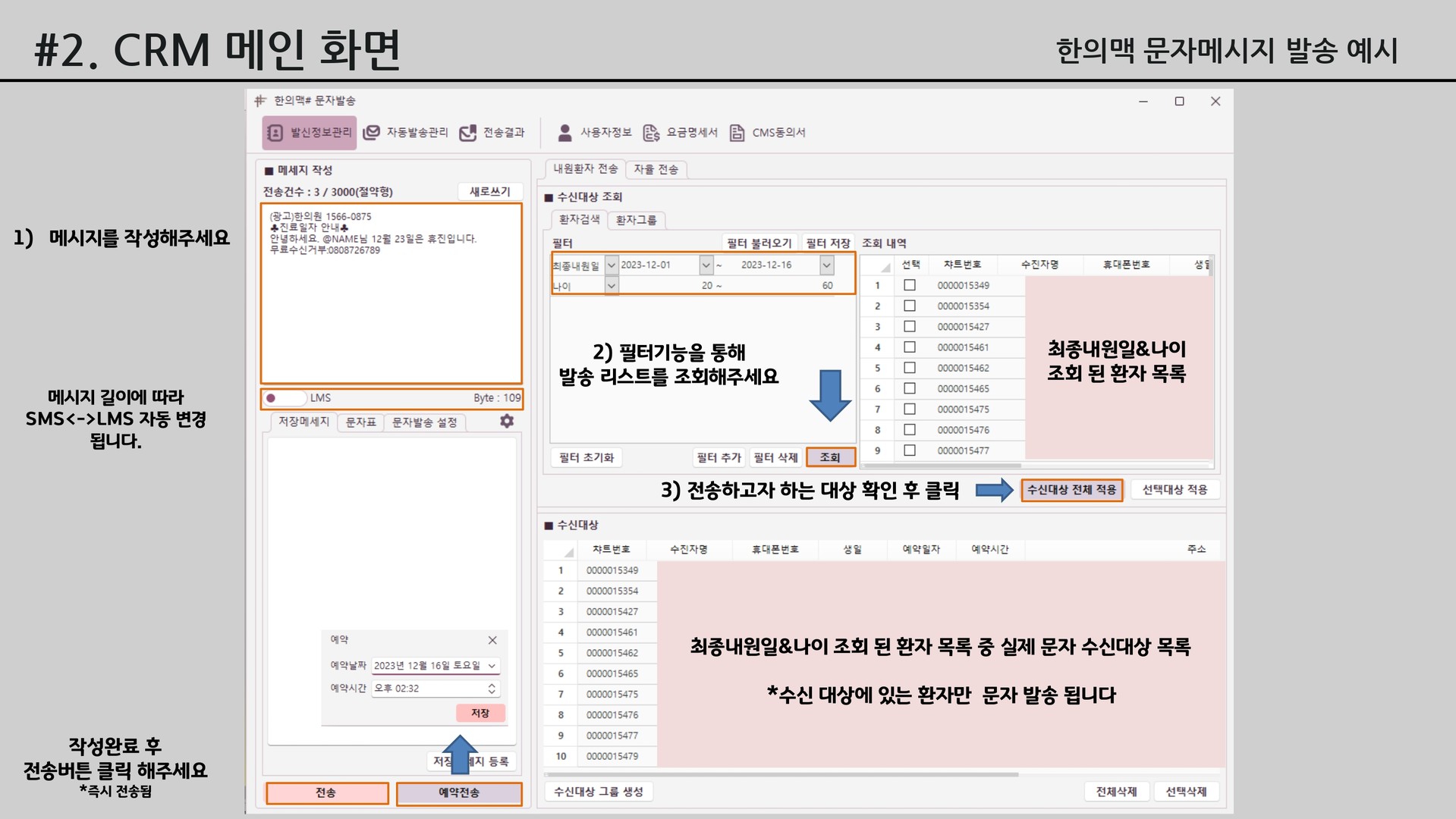Switch to the 내원환자 전송 tab
Viewport: 1456px width, 819px height.
click(x=585, y=169)
